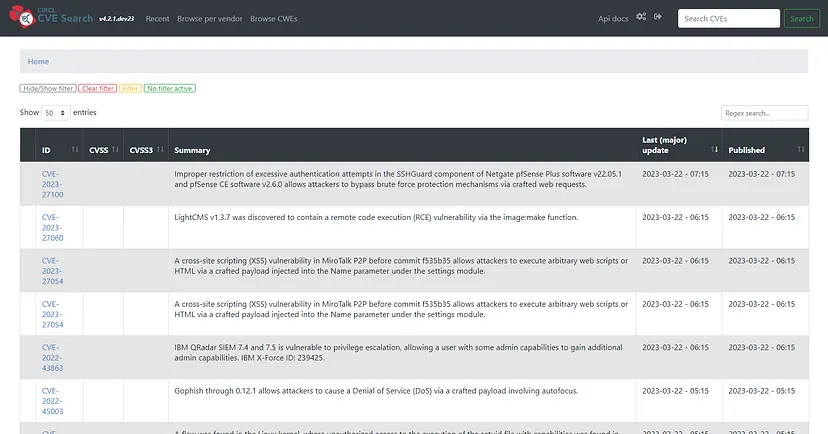
Task: Sort by CVSS column arrows
Action: coord(116,150)
